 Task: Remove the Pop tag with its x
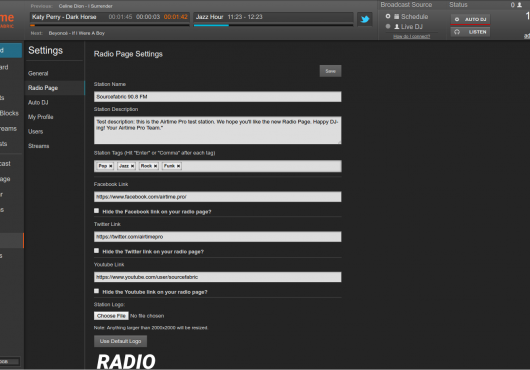[x=111, y=166]
